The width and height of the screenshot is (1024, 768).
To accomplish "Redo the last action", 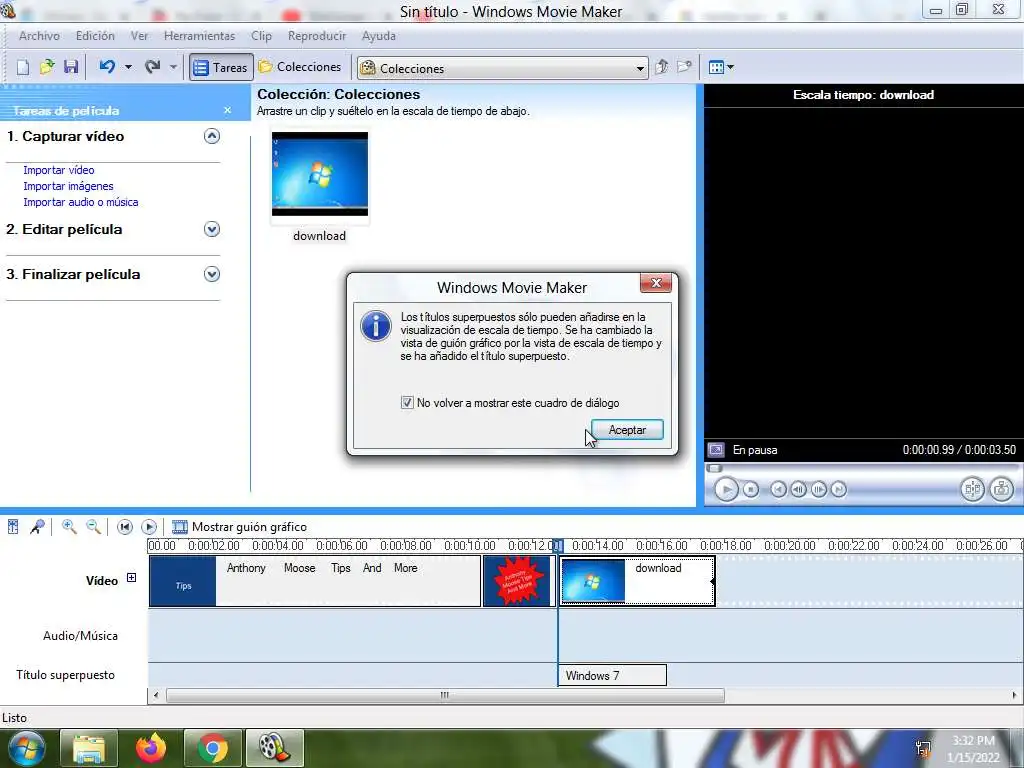I will [x=152, y=67].
